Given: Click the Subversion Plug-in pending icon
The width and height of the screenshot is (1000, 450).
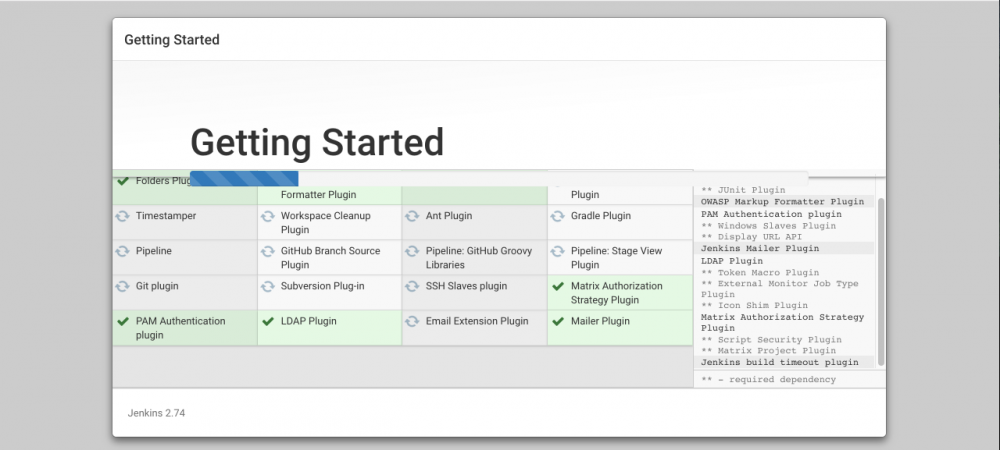Looking at the screenshot, I should tap(267, 286).
